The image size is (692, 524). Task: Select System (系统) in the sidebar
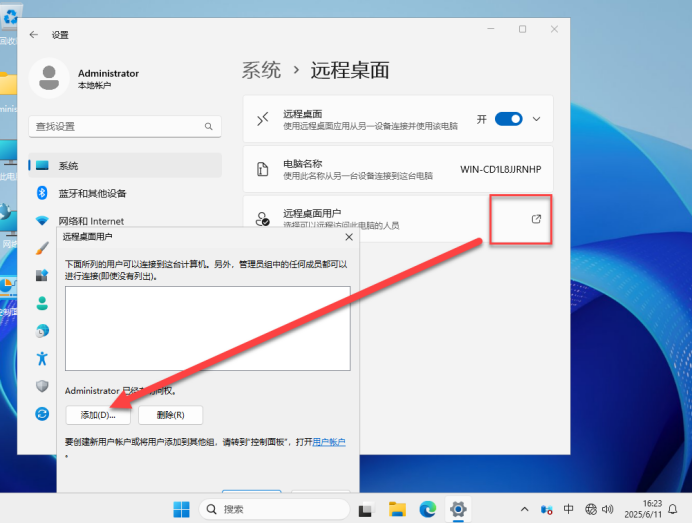pos(125,165)
